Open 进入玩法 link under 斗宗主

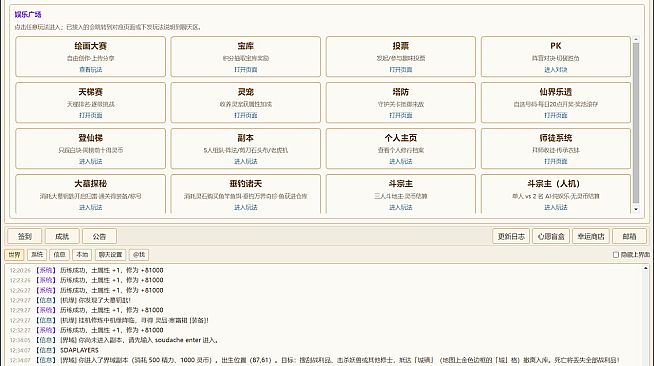point(401,207)
